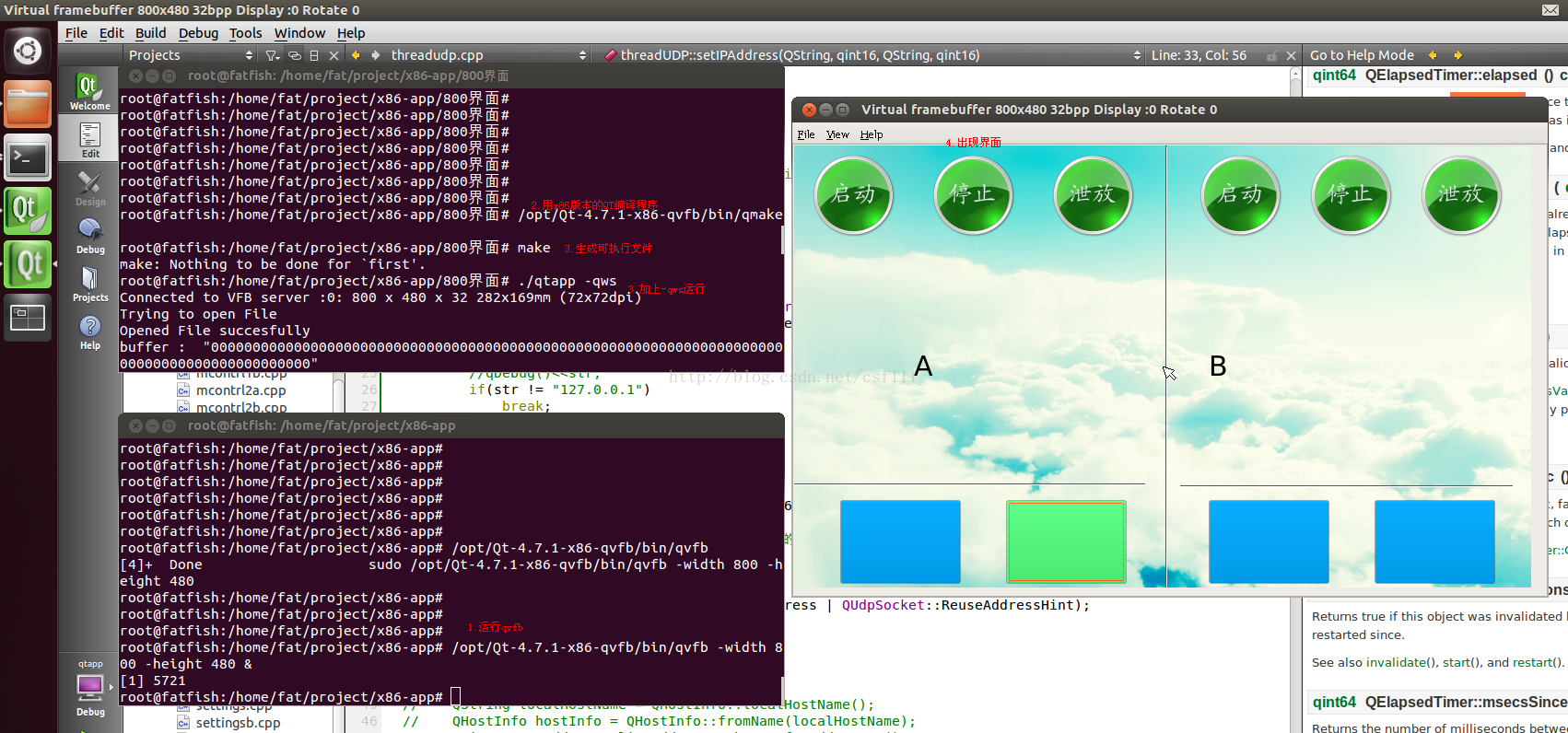Go forward in editor navigation history

(x=374, y=55)
